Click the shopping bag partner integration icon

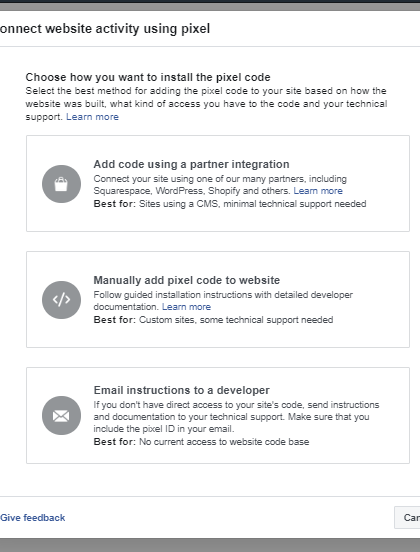click(61, 184)
